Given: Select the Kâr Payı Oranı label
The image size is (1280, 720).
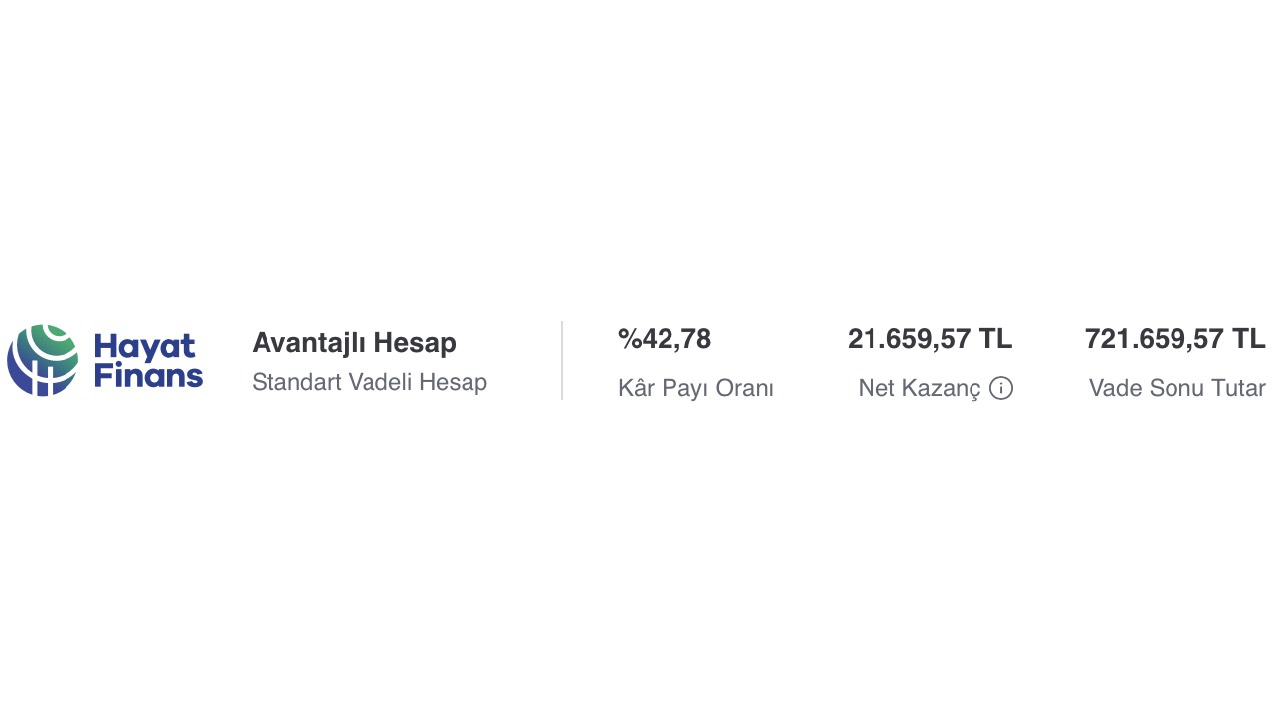Looking at the screenshot, I should coord(695,388).
